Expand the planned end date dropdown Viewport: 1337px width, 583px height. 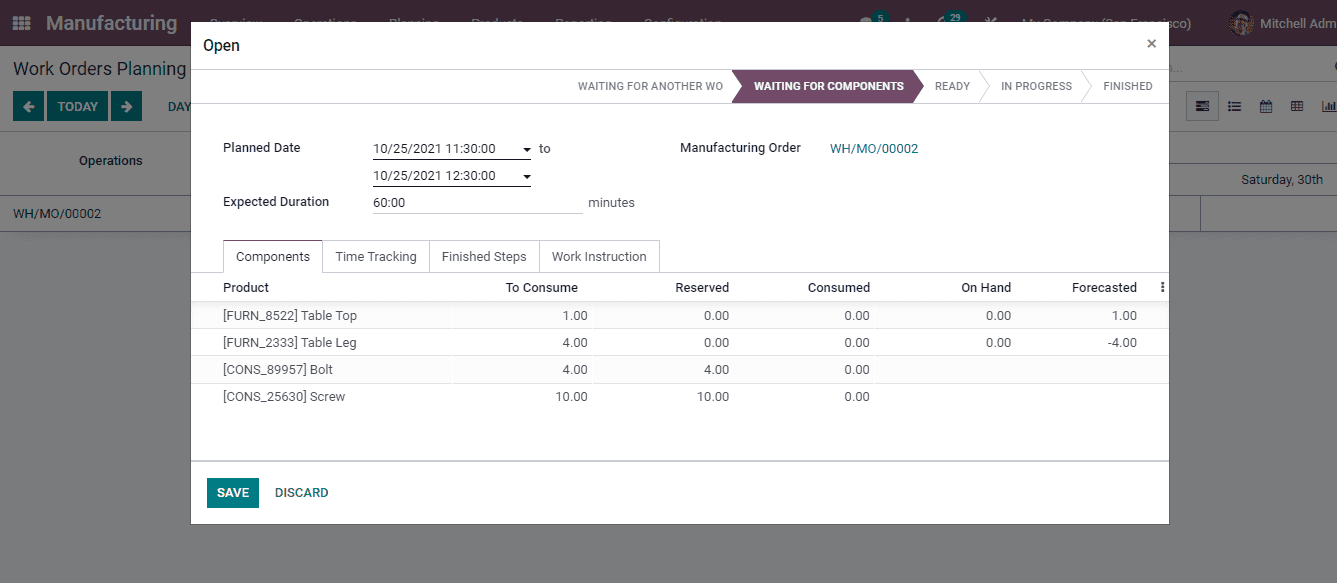526,176
